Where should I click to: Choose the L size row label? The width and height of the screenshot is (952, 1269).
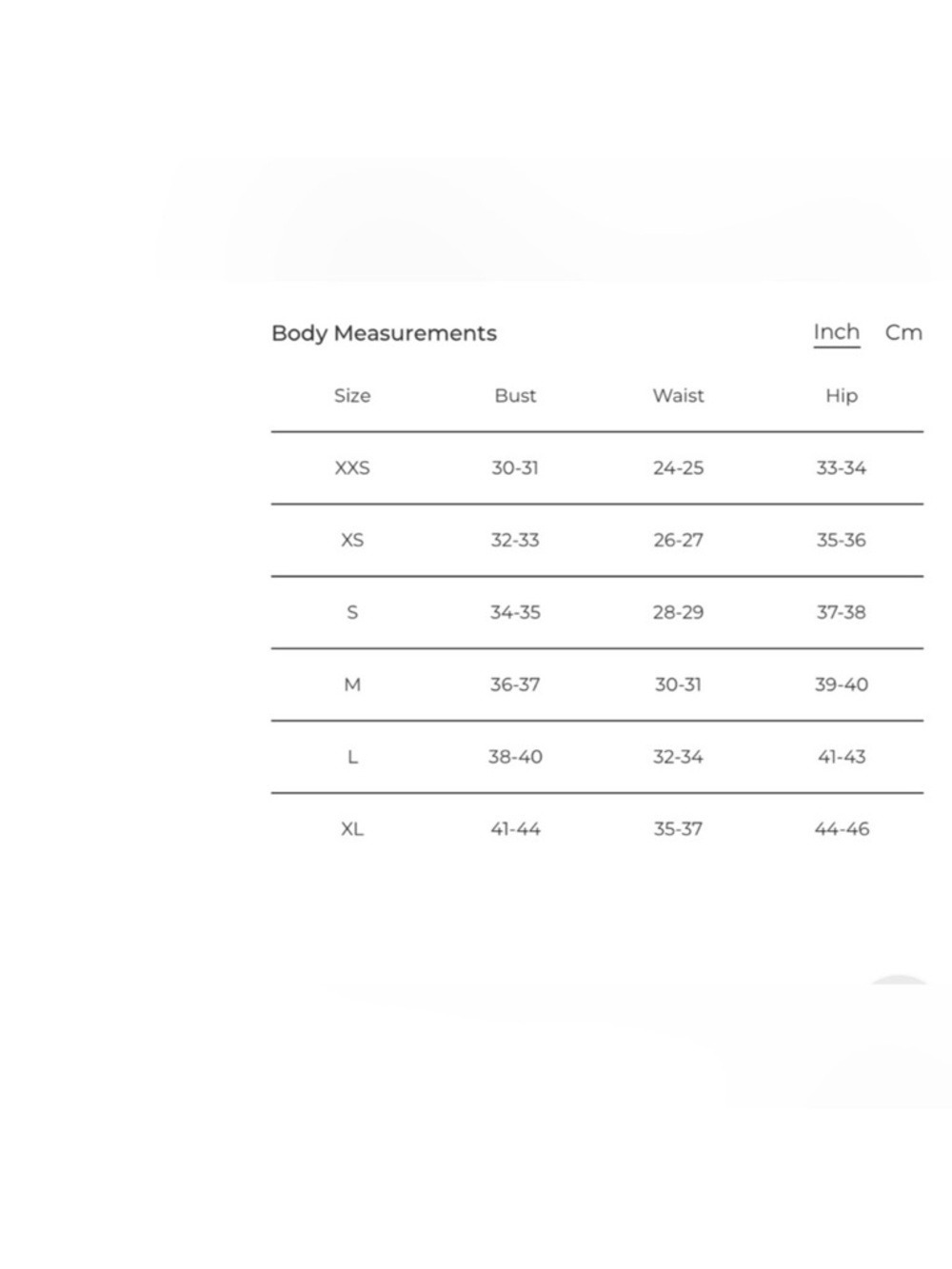[x=352, y=757]
